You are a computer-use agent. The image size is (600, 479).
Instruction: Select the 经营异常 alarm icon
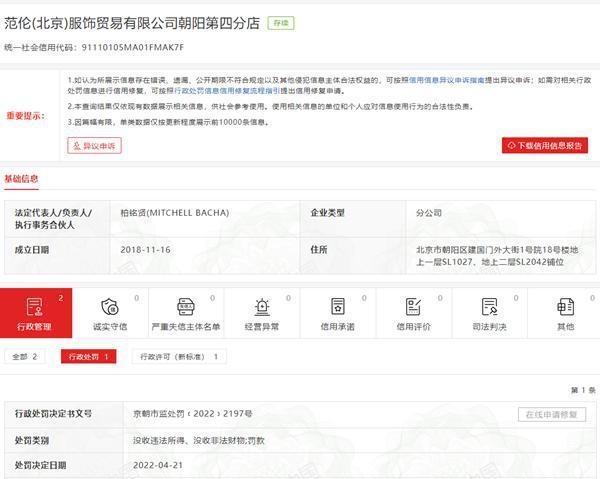(262, 307)
